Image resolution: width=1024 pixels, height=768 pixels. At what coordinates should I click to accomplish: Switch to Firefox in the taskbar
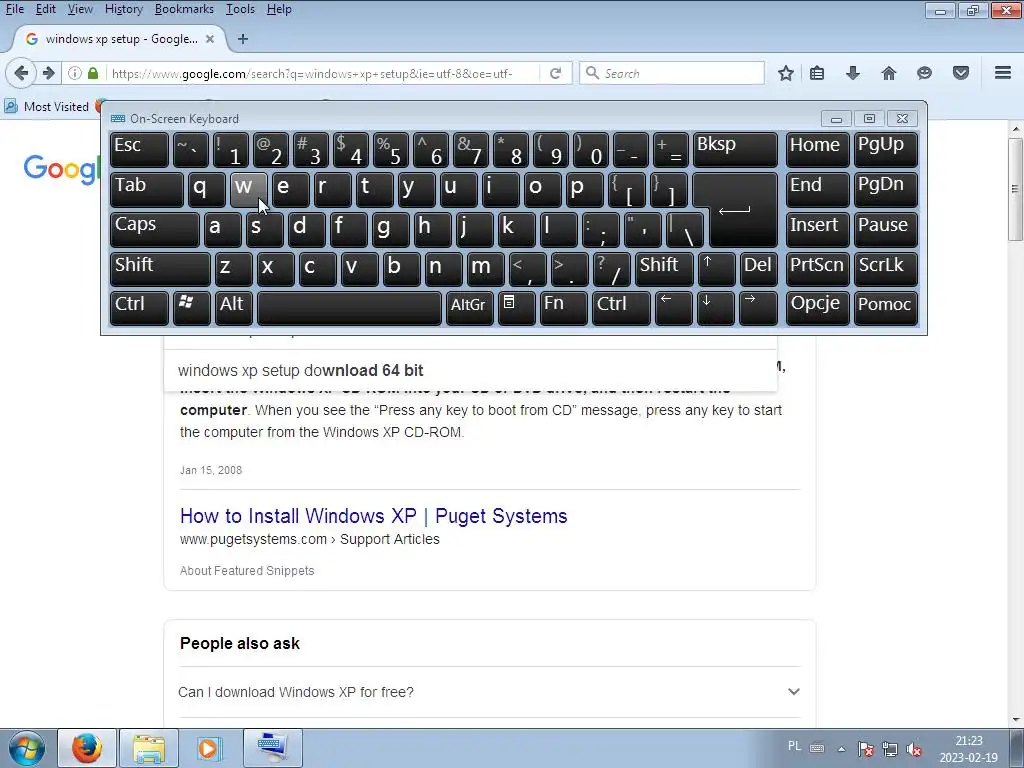[x=87, y=748]
